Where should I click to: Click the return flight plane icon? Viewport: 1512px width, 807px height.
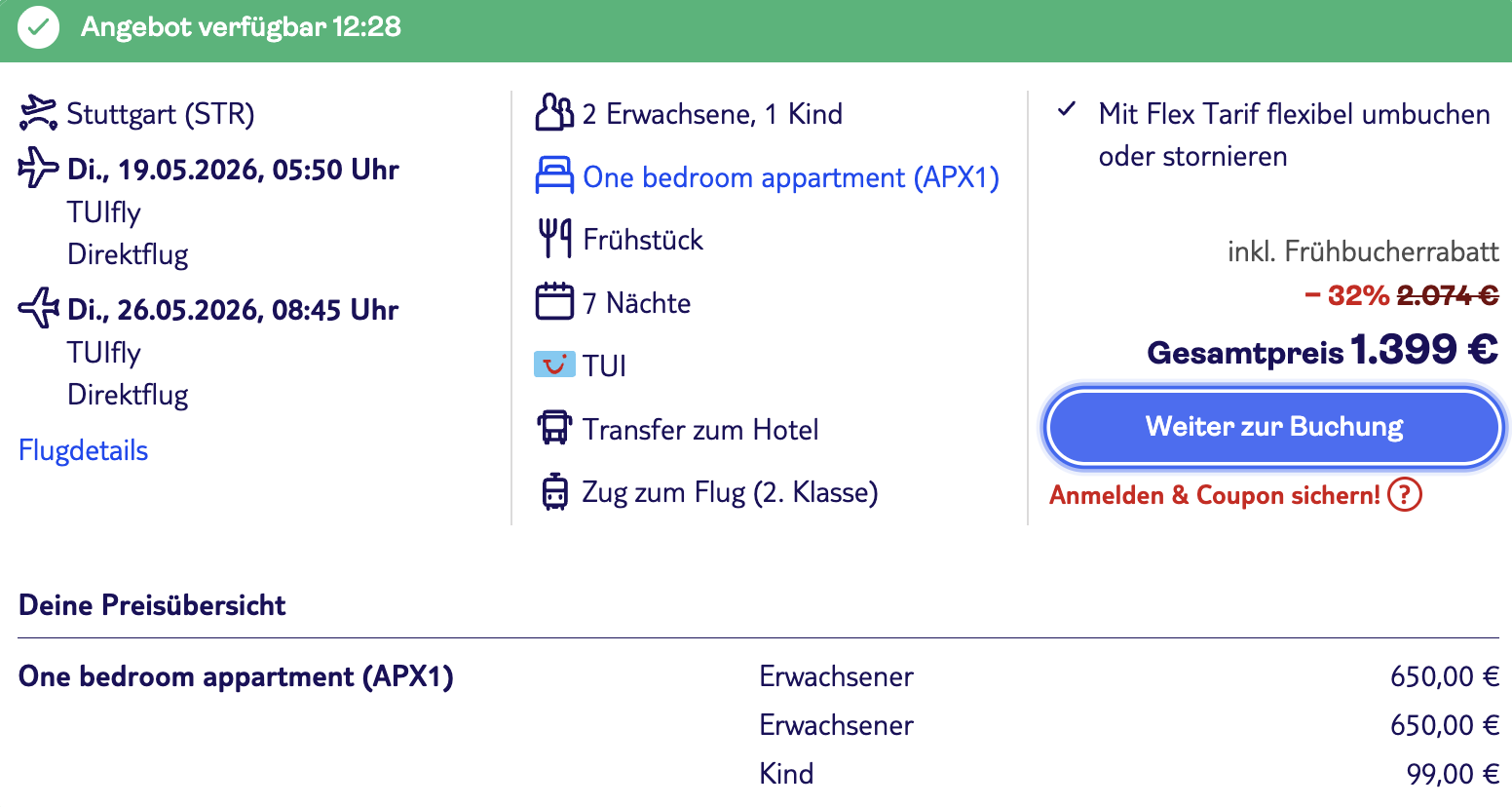[38, 308]
